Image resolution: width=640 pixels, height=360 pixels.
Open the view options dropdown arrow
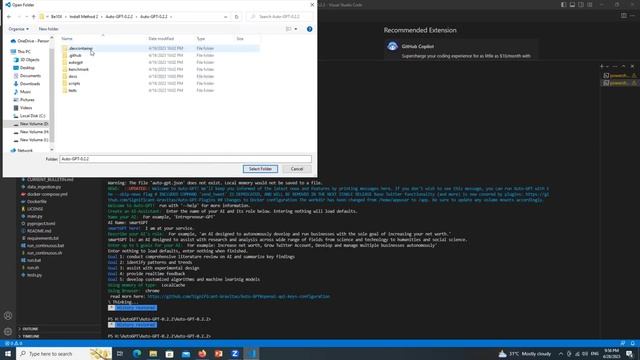[296, 29]
